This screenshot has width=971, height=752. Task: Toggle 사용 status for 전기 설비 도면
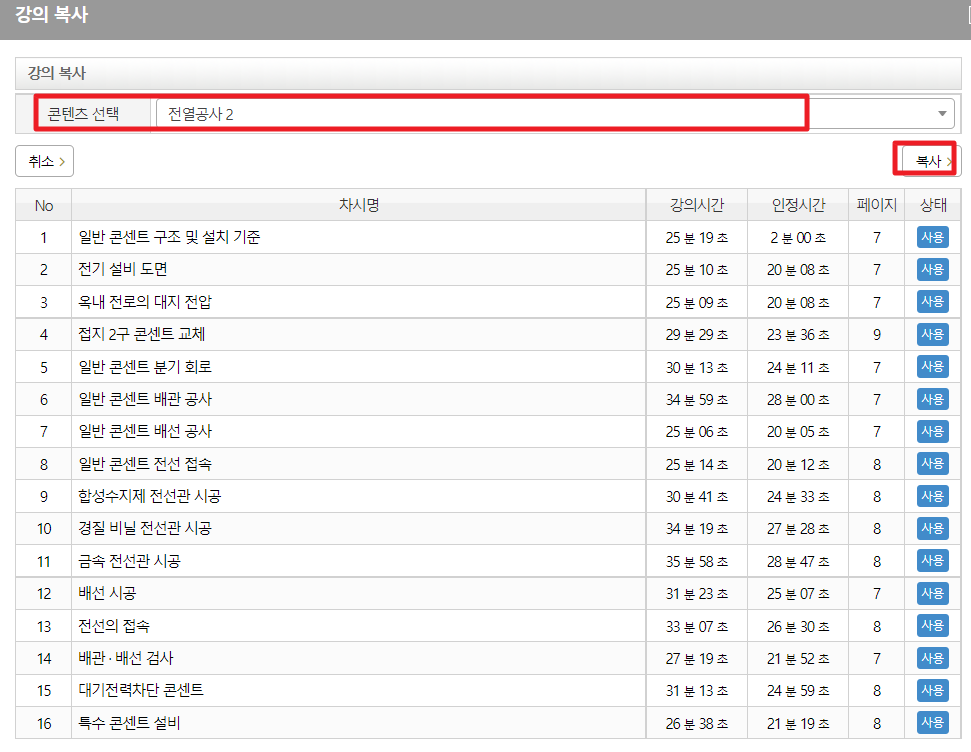pos(932,270)
